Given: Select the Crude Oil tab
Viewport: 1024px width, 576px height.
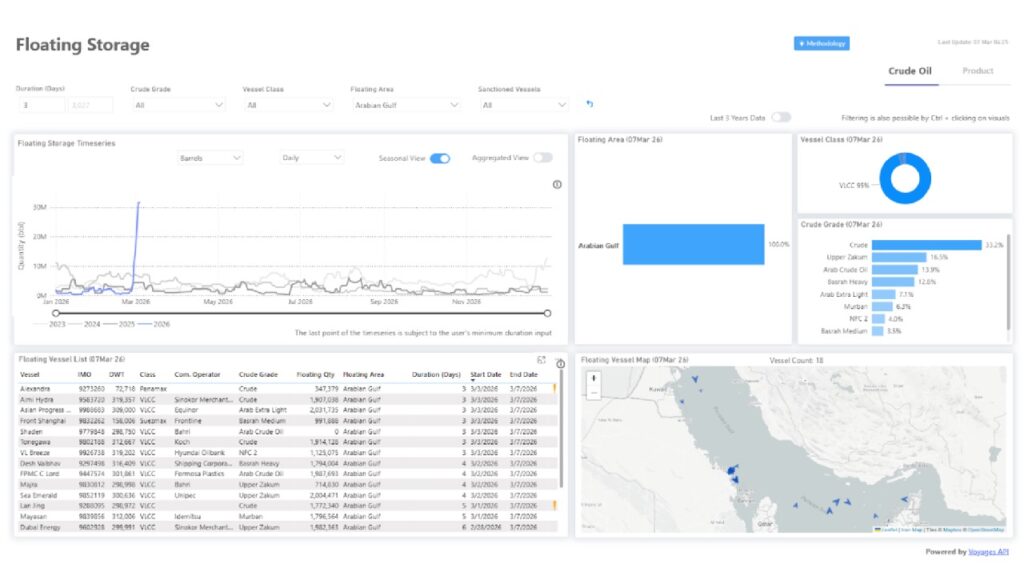Looking at the screenshot, I should click(x=909, y=71).
